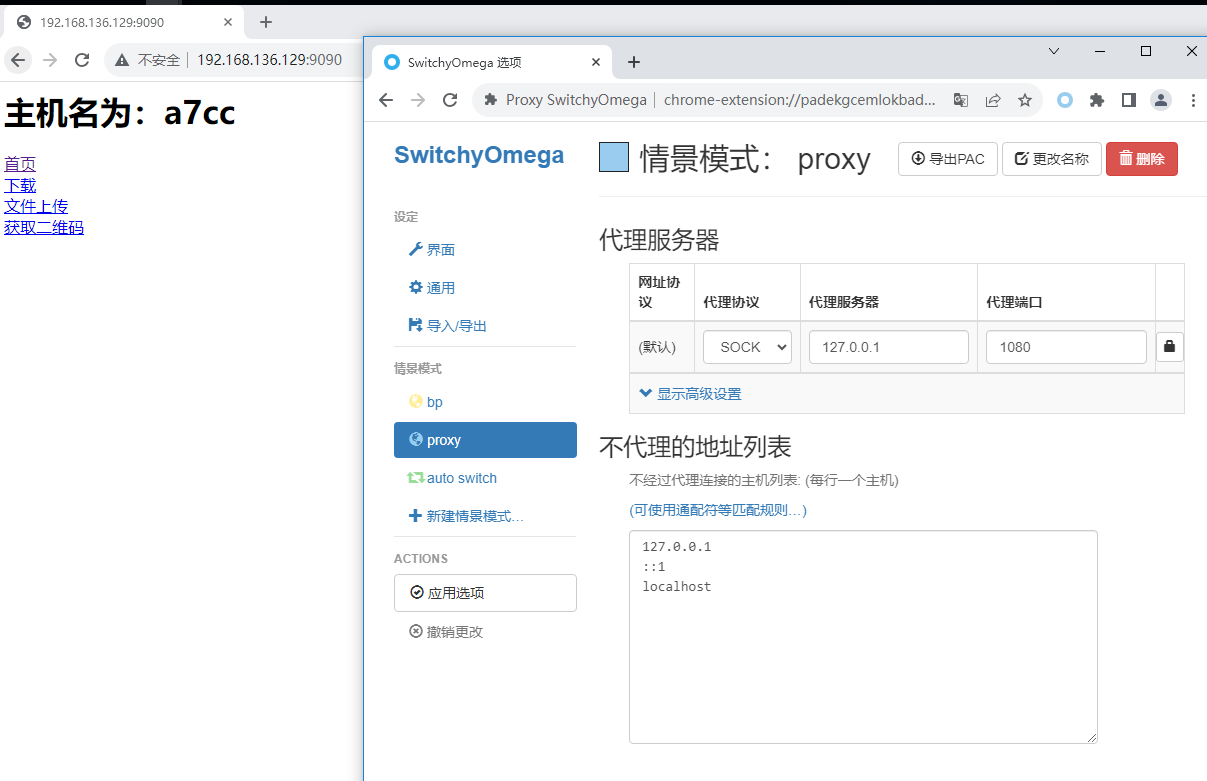Image resolution: width=1207 pixels, height=781 pixels.
Task: Click the blue profile color swatch
Action: 614,158
